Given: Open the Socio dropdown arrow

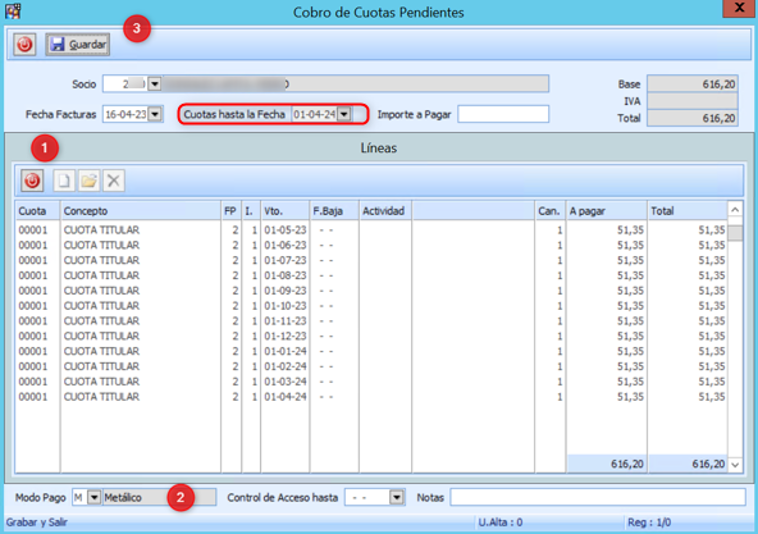Looking at the screenshot, I should pyautogui.click(x=154, y=84).
